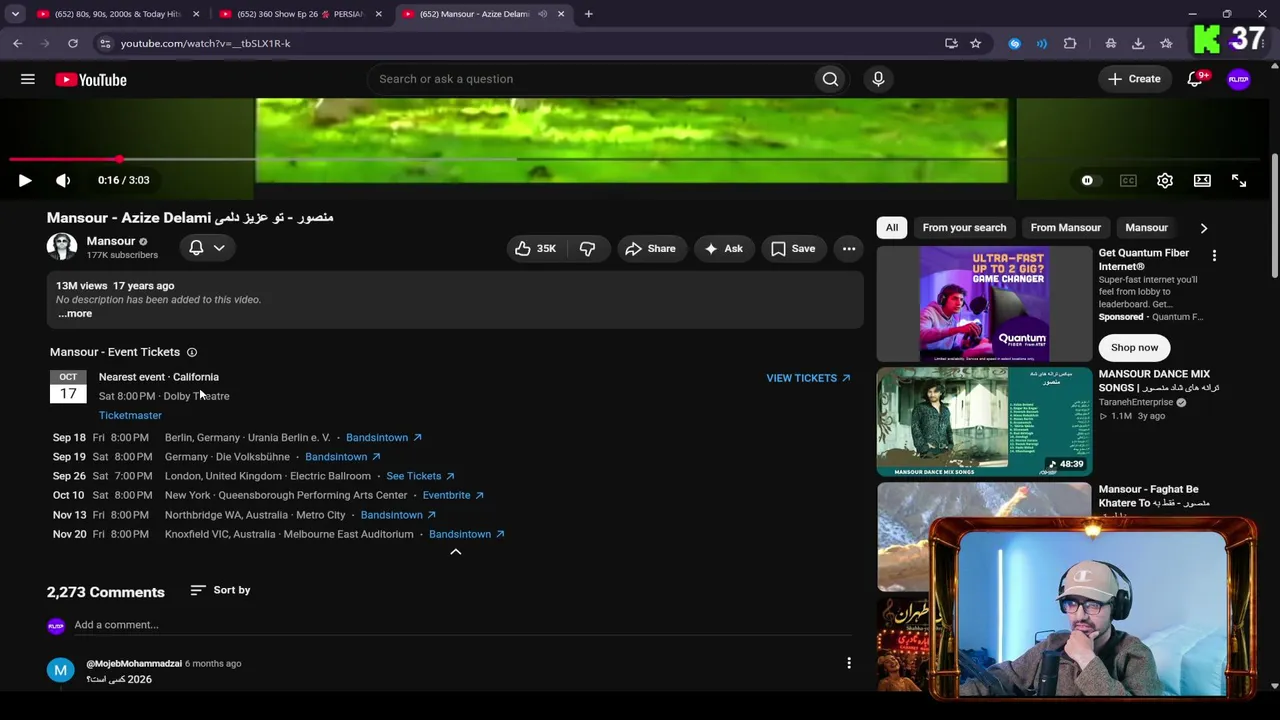Select the All filter chip
The image size is (1280, 720).
point(892,228)
